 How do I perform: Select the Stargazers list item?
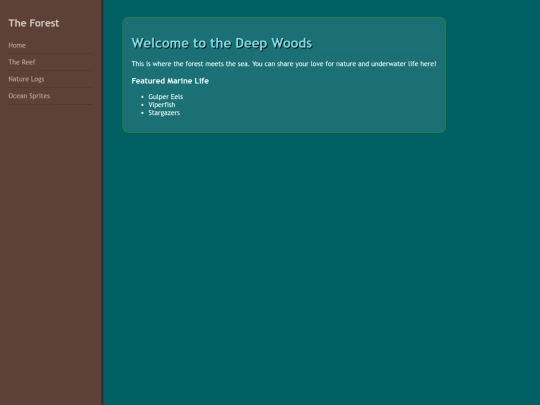click(164, 113)
